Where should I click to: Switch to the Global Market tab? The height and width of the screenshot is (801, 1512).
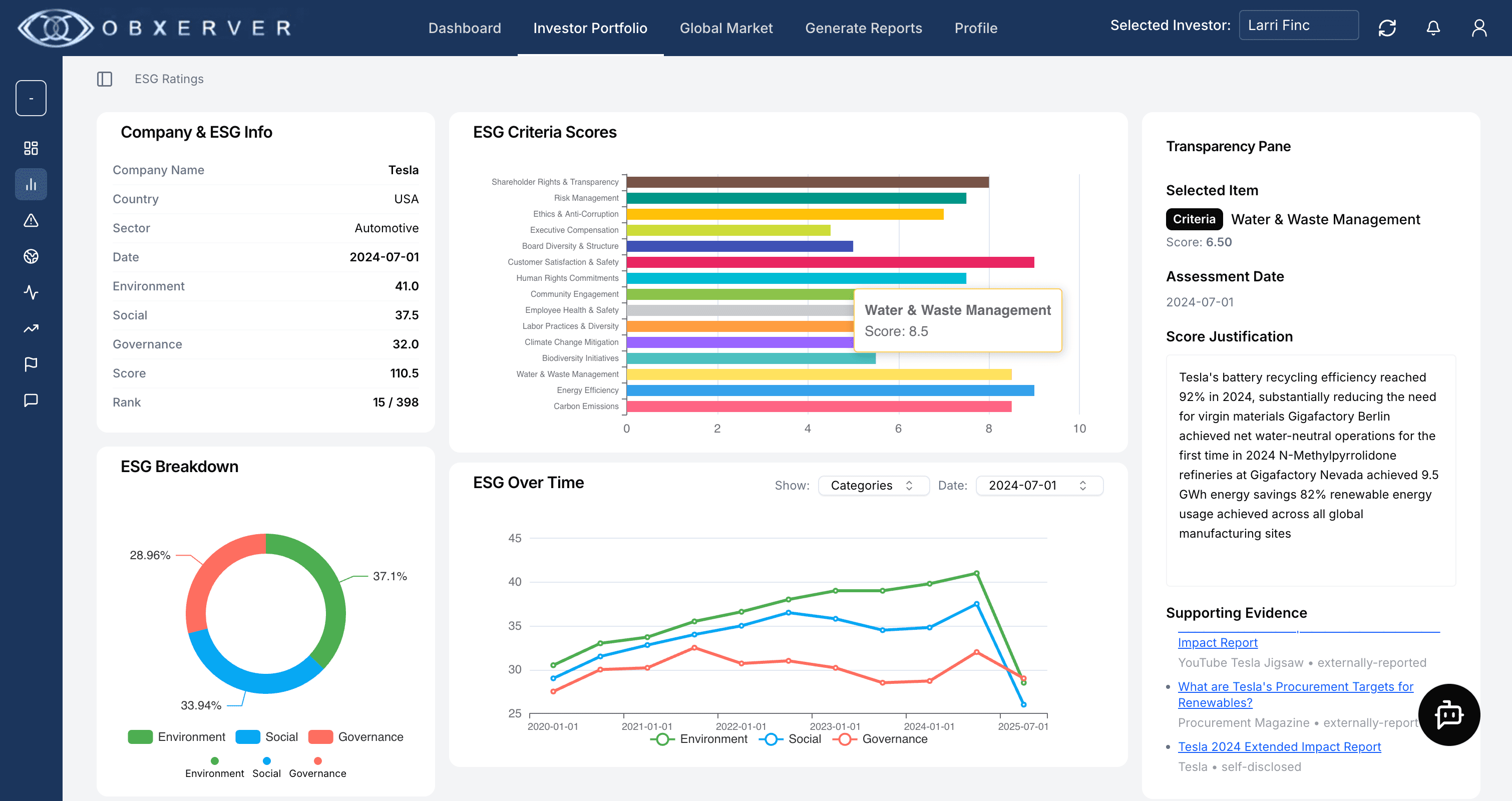tap(726, 28)
